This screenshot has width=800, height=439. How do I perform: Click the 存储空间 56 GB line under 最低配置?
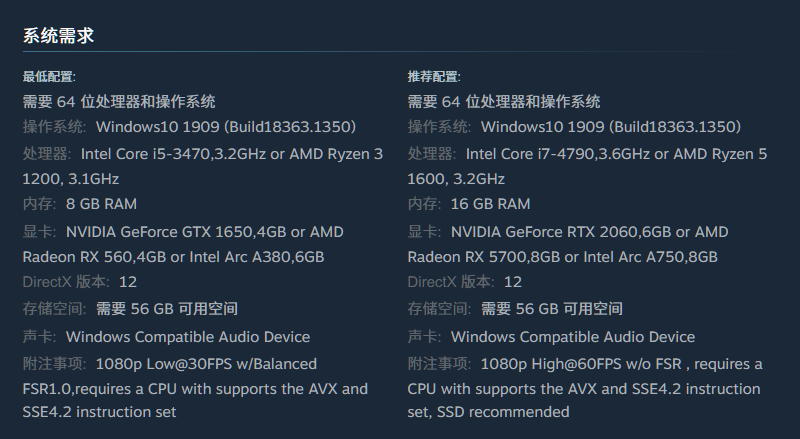pyautogui.click(x=130, y=308)
